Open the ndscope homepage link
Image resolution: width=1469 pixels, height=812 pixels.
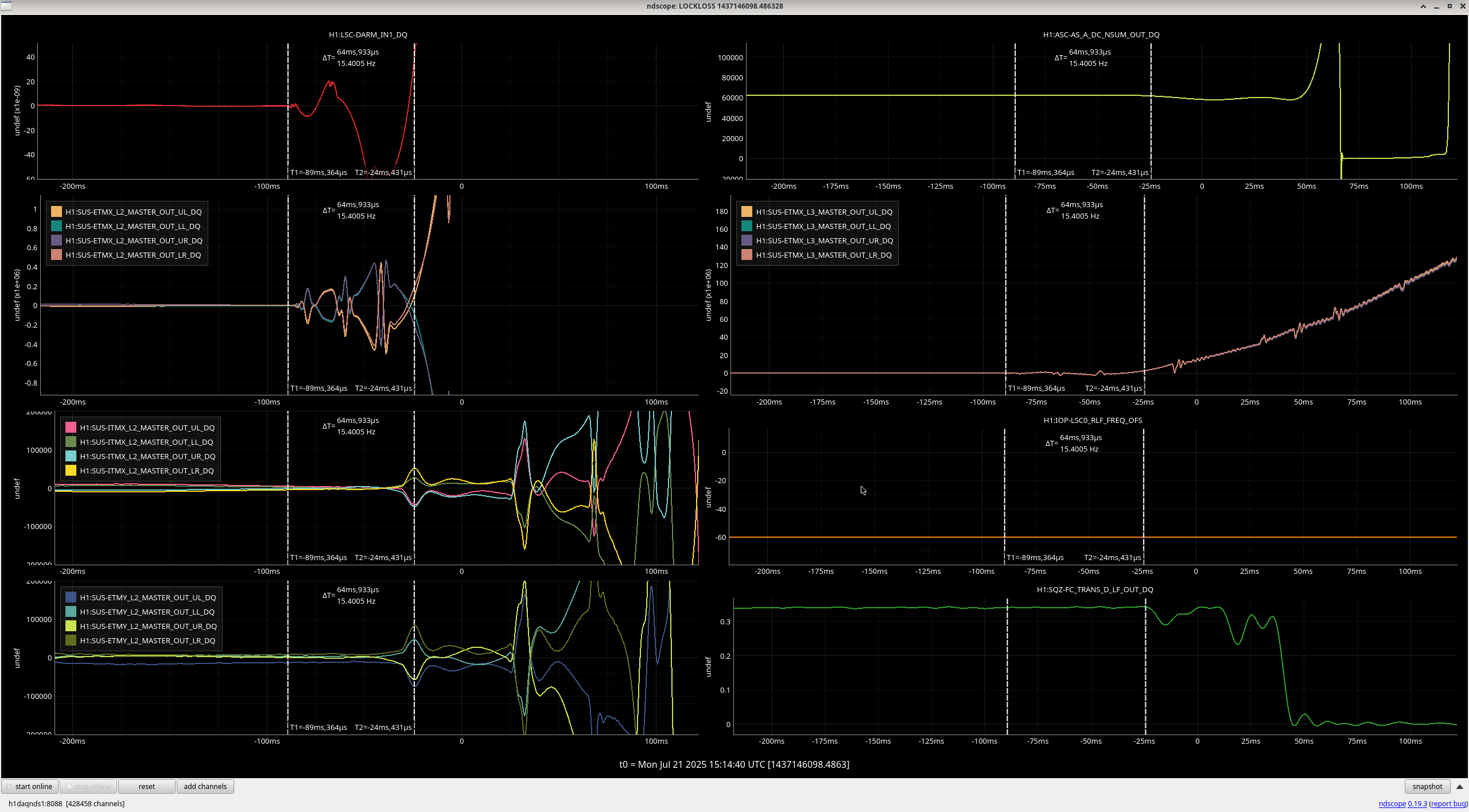(x=1392, y=803)
